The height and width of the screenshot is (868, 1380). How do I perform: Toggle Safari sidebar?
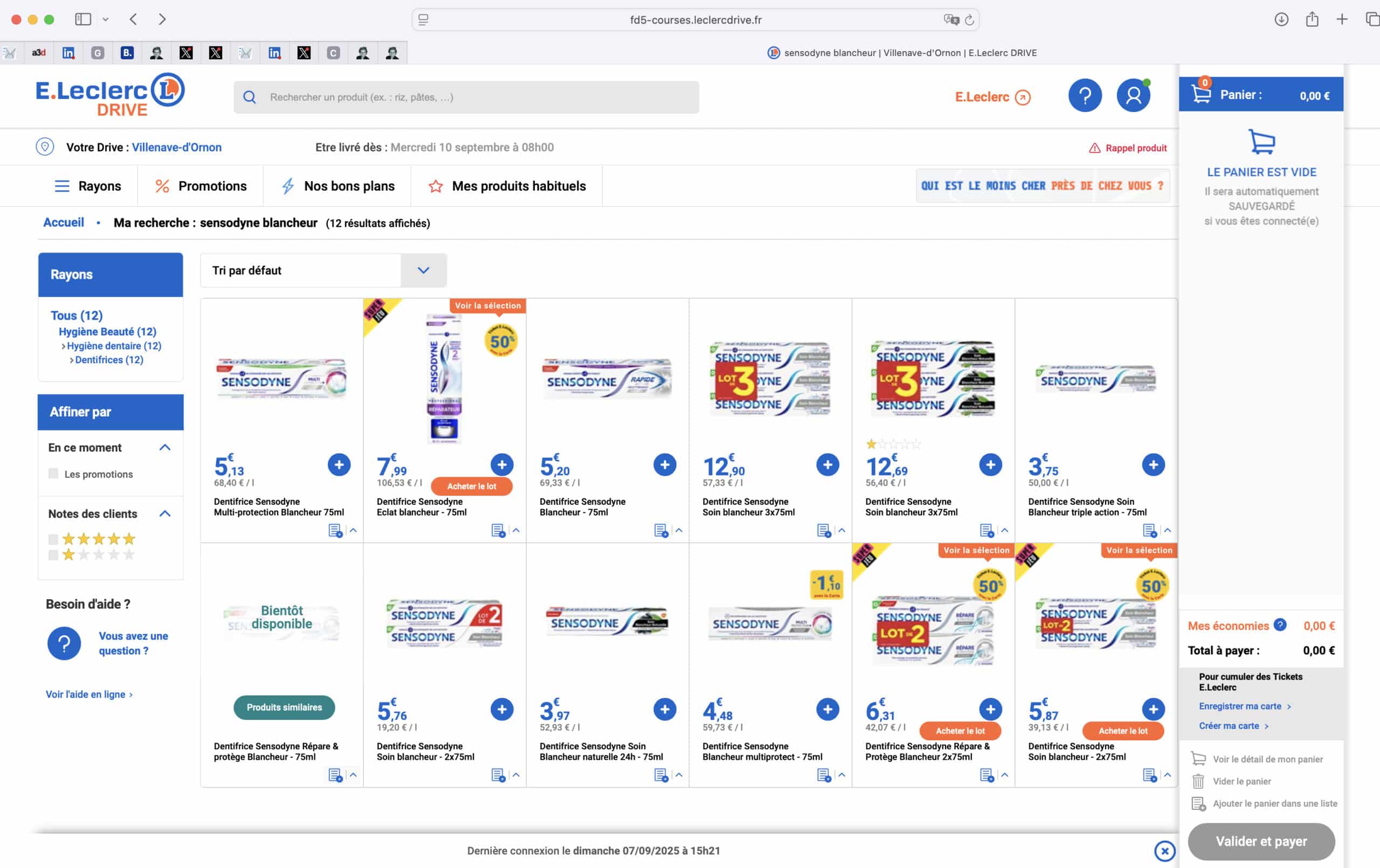tap(83, 19)
